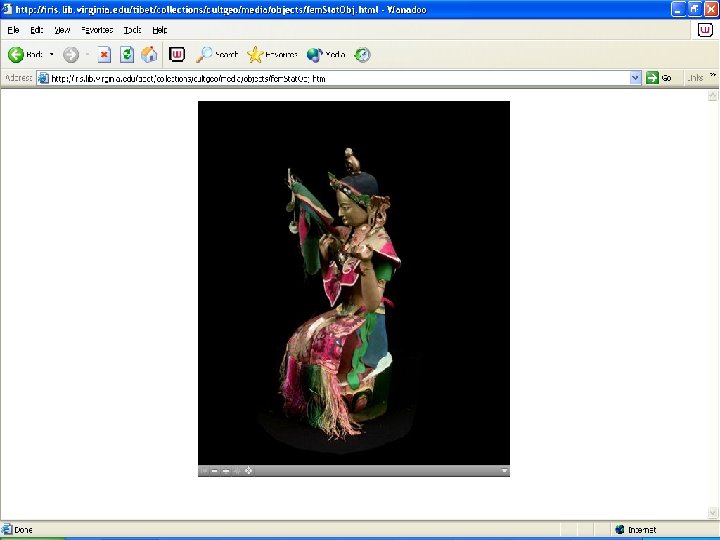
Task: Click the dimmed crosshair viewer button
Action: click(237, 471)
